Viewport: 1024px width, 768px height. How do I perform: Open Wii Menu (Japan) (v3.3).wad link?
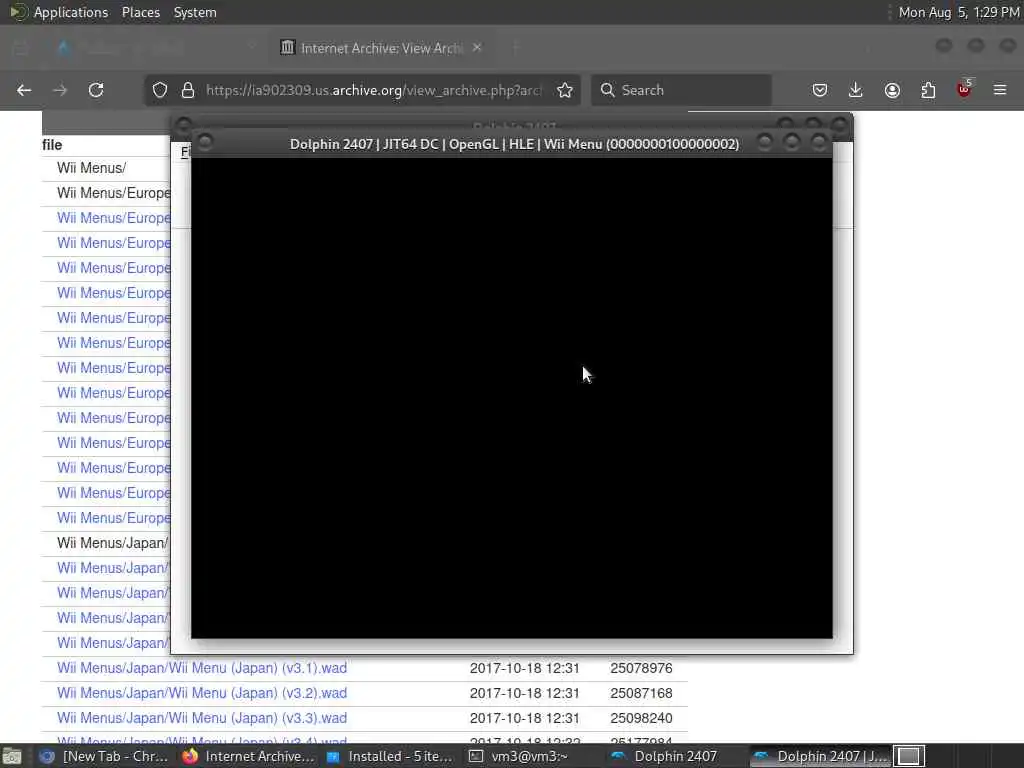(x=202, y=718)
